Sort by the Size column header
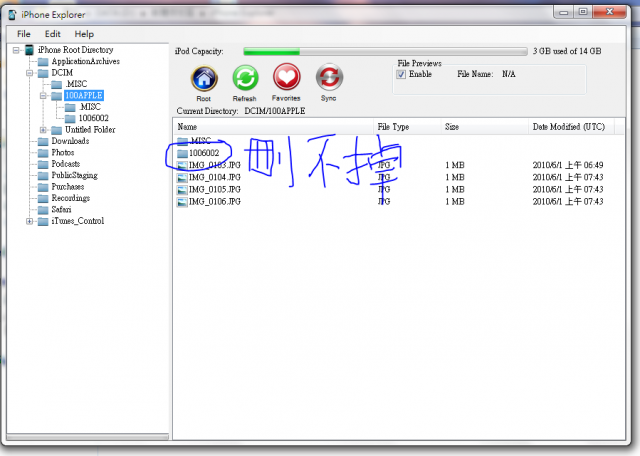The width and height of the screenshot is (640, 456). coord(484,127)
